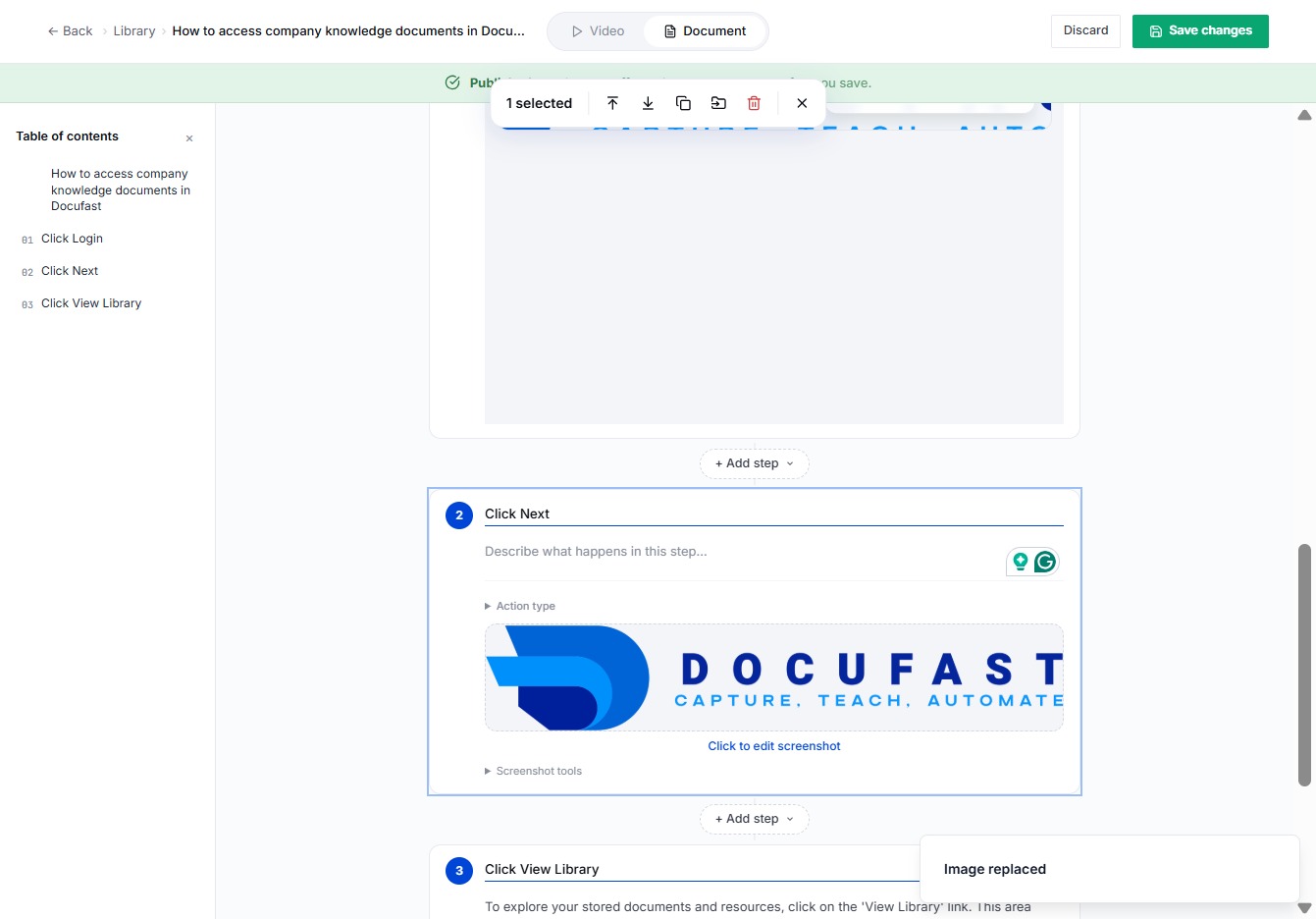Edit the step 2 title 'Click Next'
Image resolution: width=1316 pixels, height=919 pixels.
[x=774, y=514]
